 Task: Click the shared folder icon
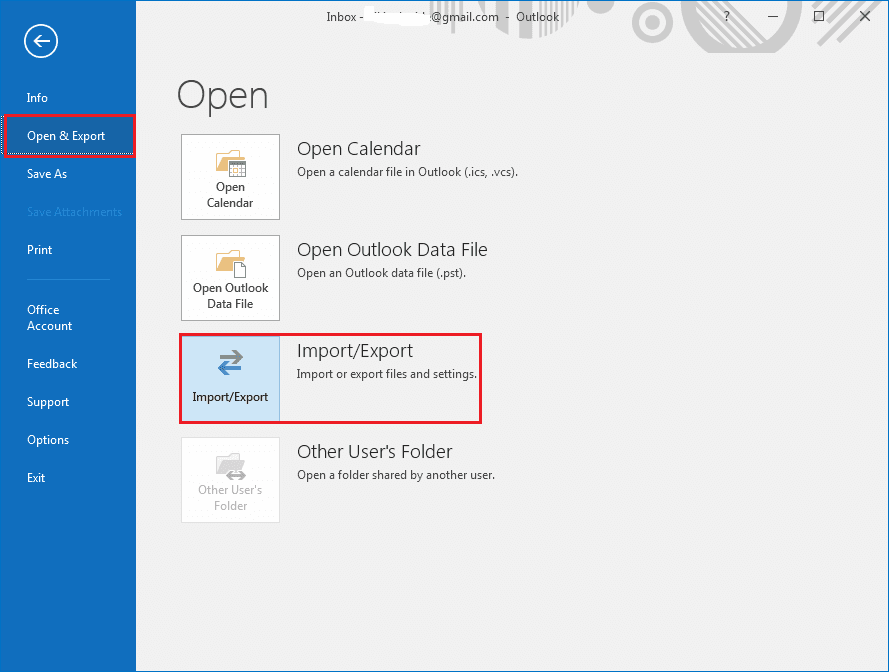231,466
